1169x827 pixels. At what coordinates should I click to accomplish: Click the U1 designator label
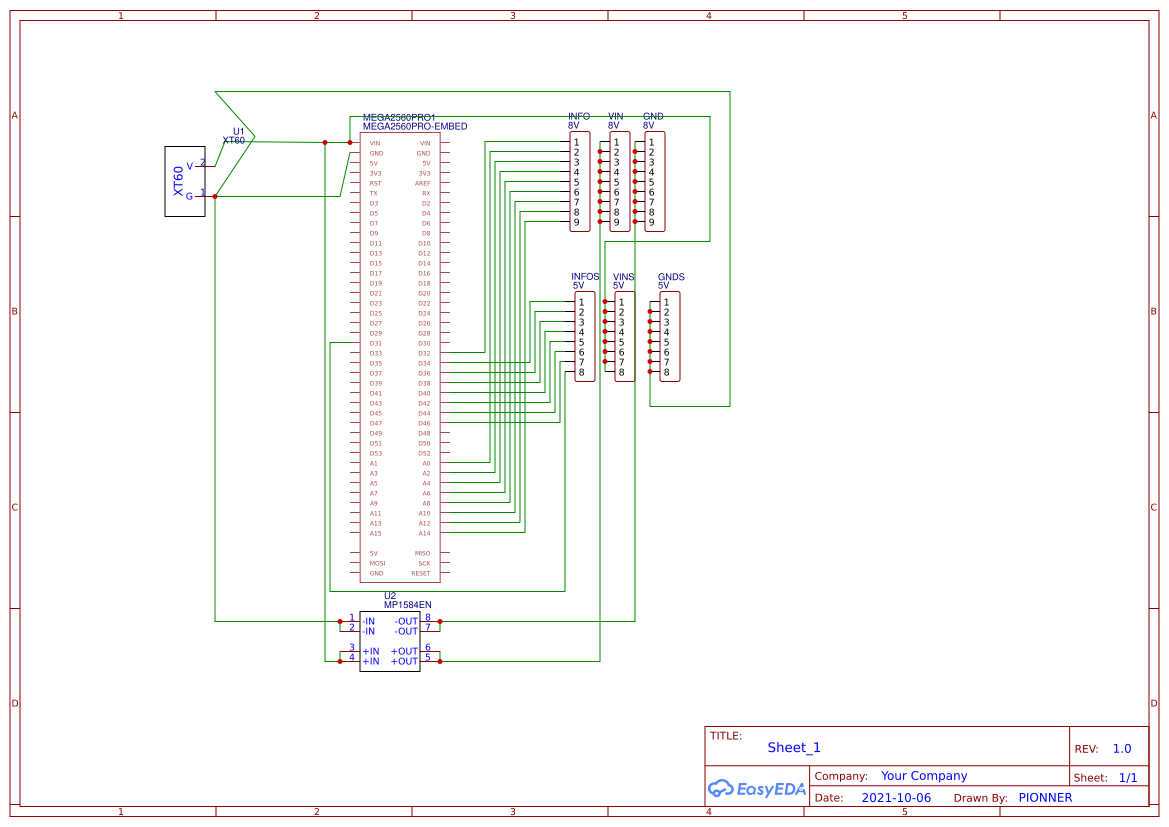tap(239, 131)
